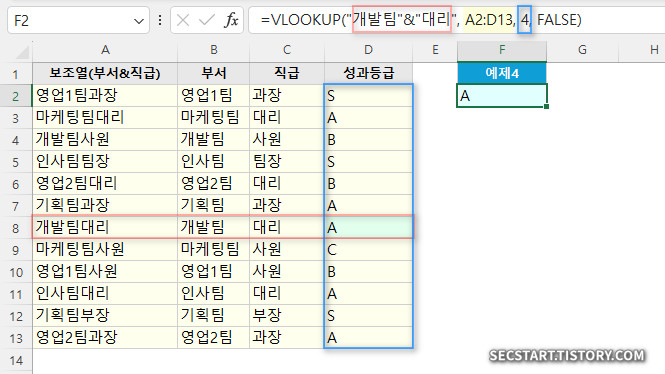
Task: Click cell 영업2팀대리 in column A
Action: [105, 184]
